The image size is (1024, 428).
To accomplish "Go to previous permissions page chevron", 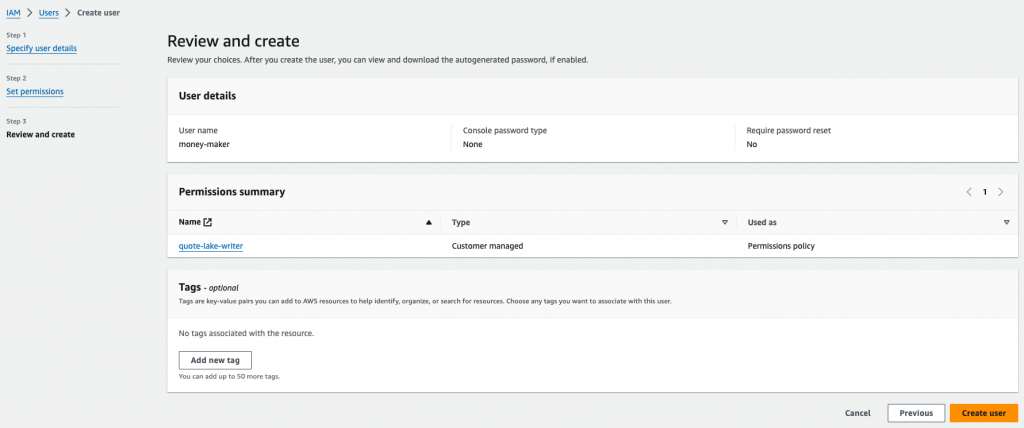I will click(x=968, y=192).
